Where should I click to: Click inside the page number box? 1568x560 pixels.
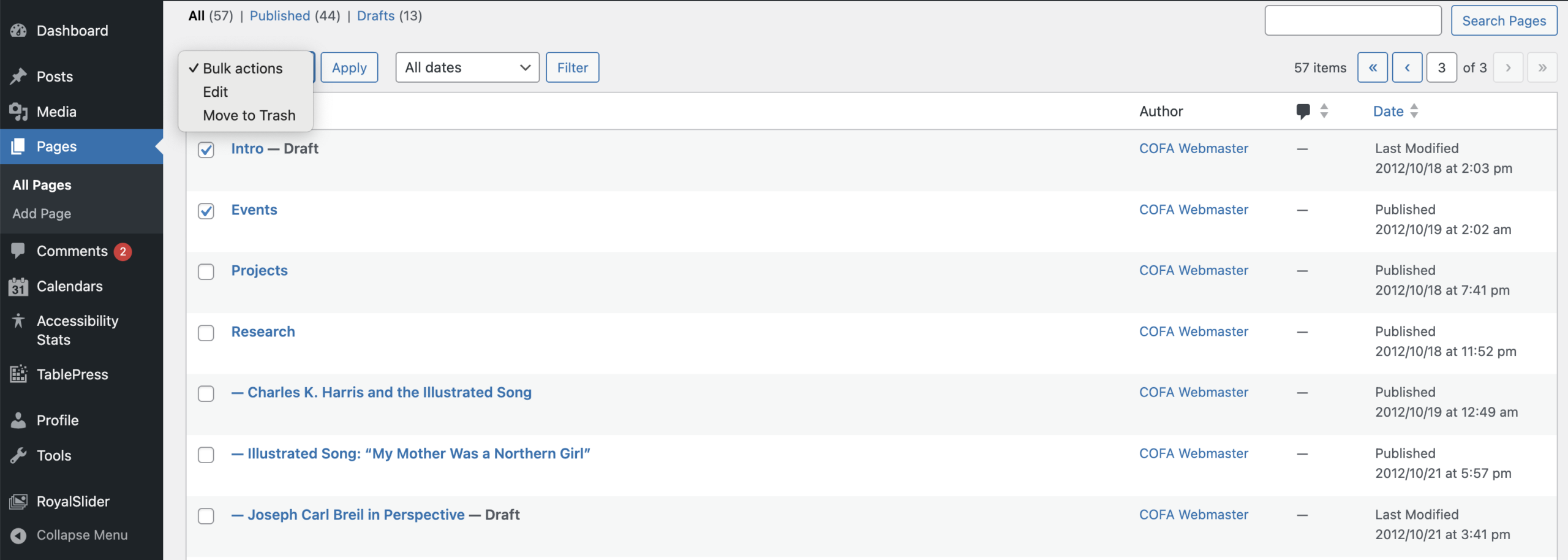(x=1441, y=67)
